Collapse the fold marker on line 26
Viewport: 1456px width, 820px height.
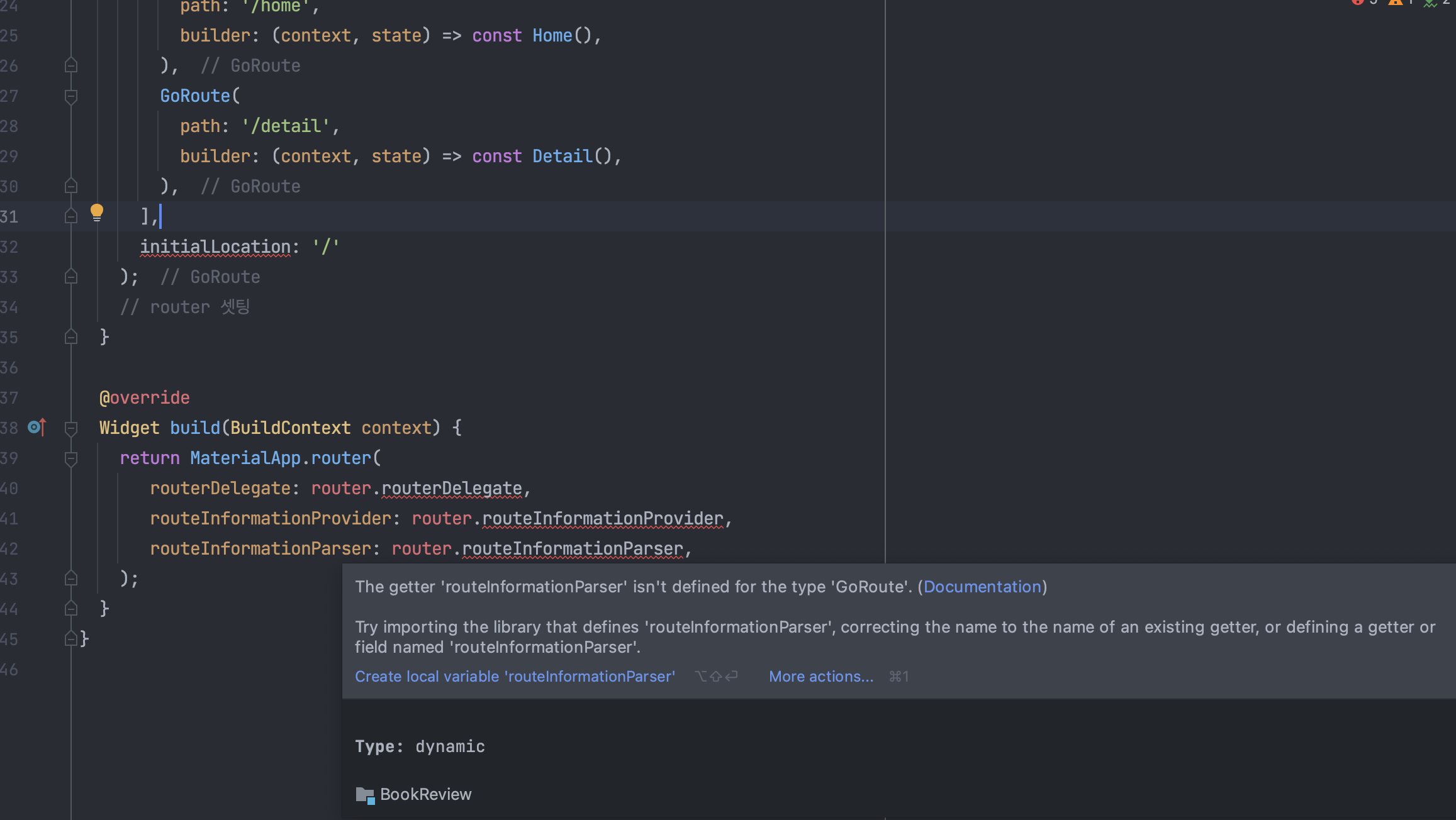point(71,65)
